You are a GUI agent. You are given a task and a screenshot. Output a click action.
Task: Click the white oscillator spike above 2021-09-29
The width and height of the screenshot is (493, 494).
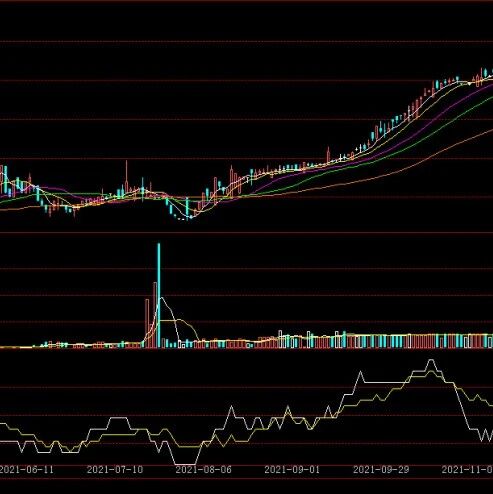pos(360,373)
